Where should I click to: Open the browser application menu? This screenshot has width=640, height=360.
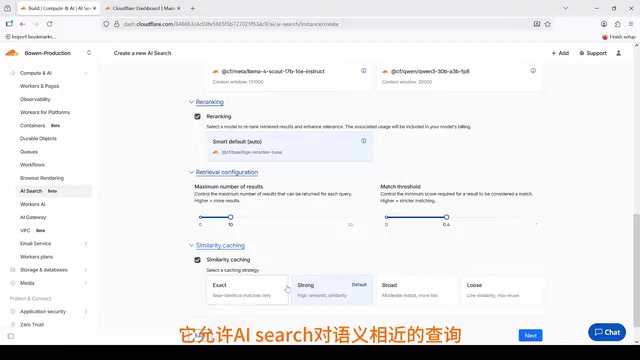(x=631, y=24)
